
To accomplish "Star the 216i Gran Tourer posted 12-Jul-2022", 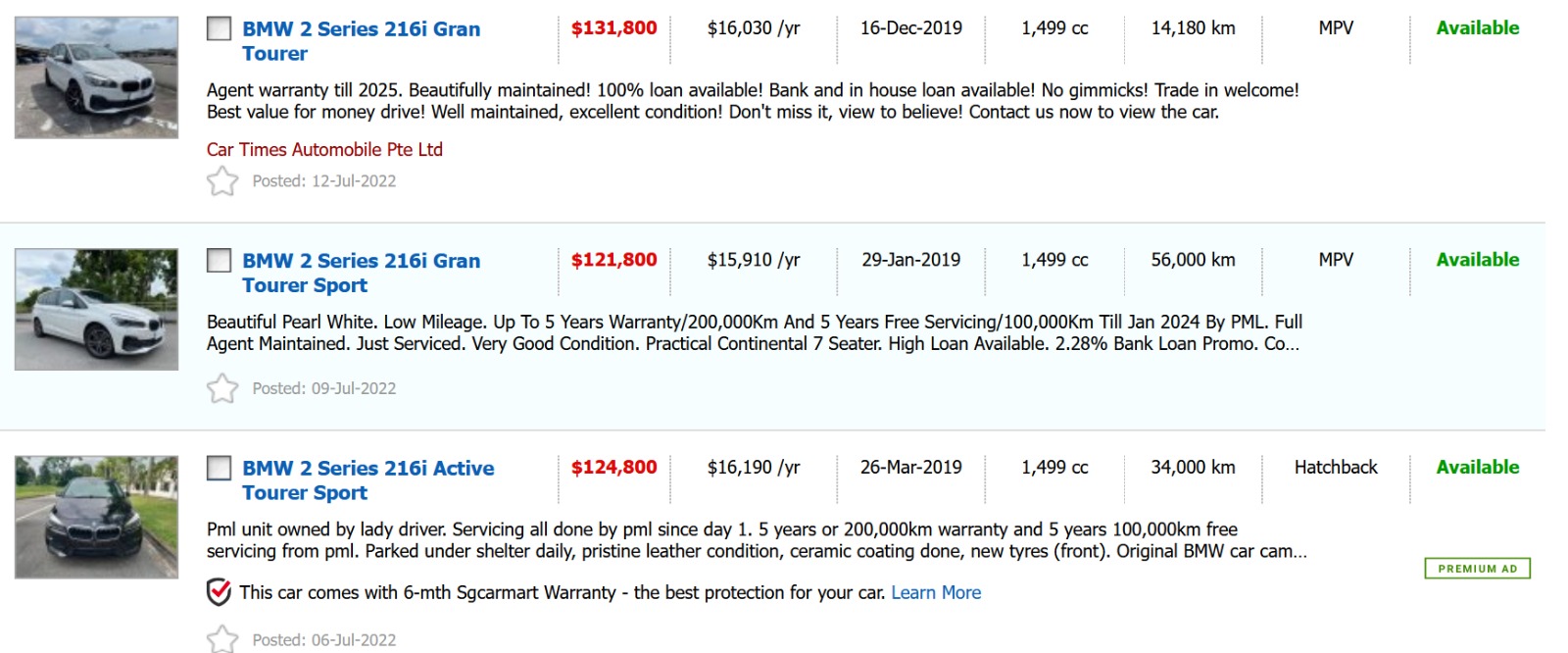I will pos(222,181).
